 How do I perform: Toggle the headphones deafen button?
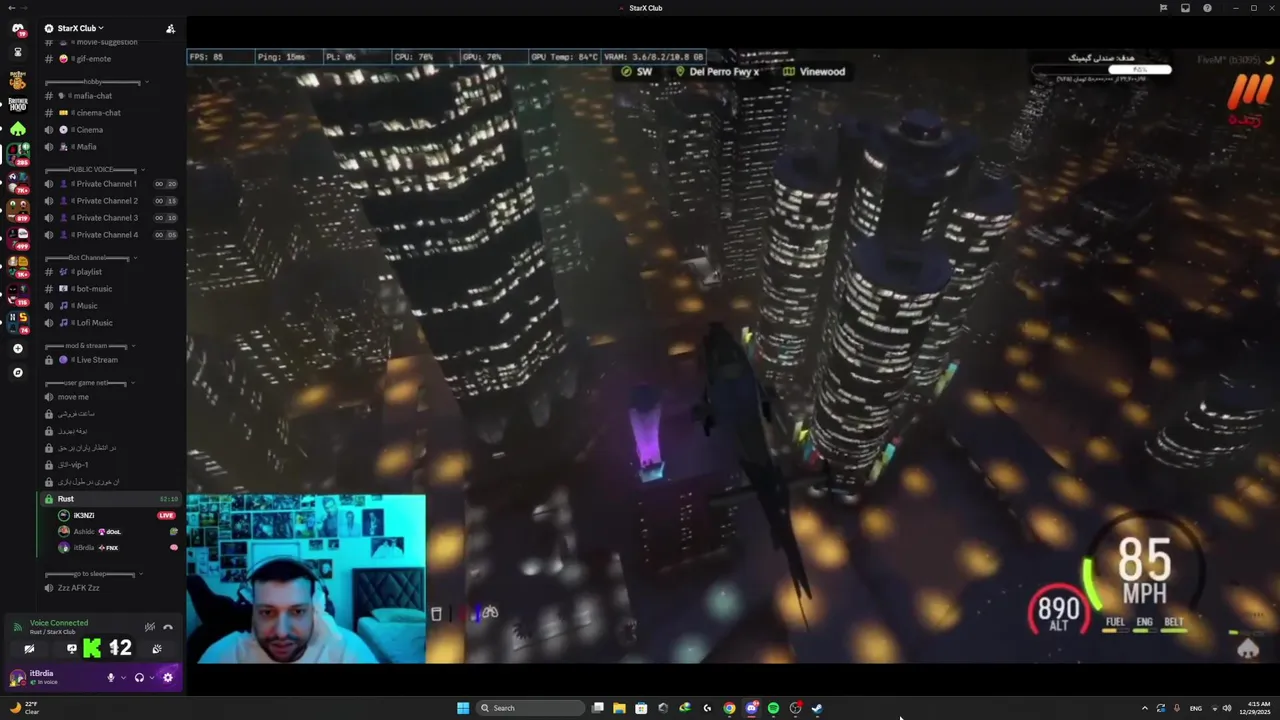139,677
